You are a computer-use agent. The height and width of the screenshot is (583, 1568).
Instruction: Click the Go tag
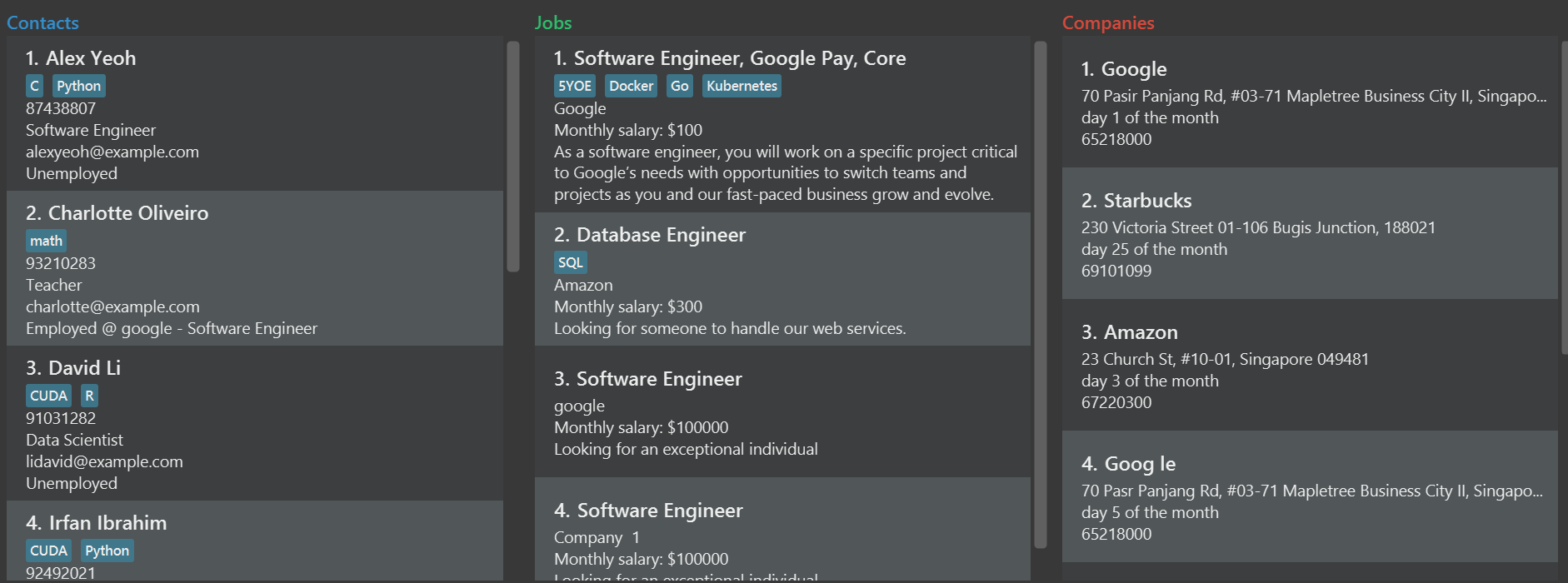(x=680, y=86)
